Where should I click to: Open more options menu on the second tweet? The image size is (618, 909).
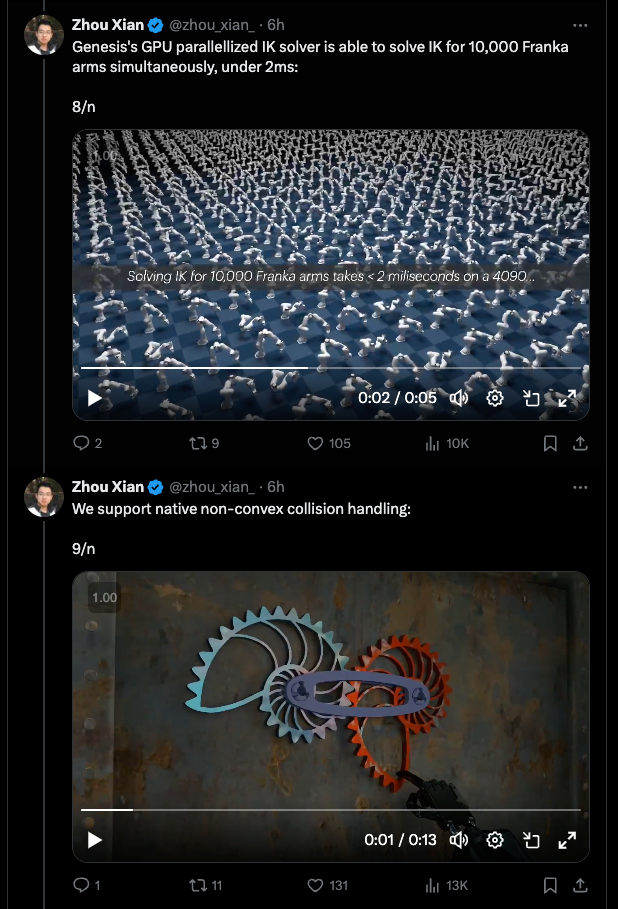580,486
